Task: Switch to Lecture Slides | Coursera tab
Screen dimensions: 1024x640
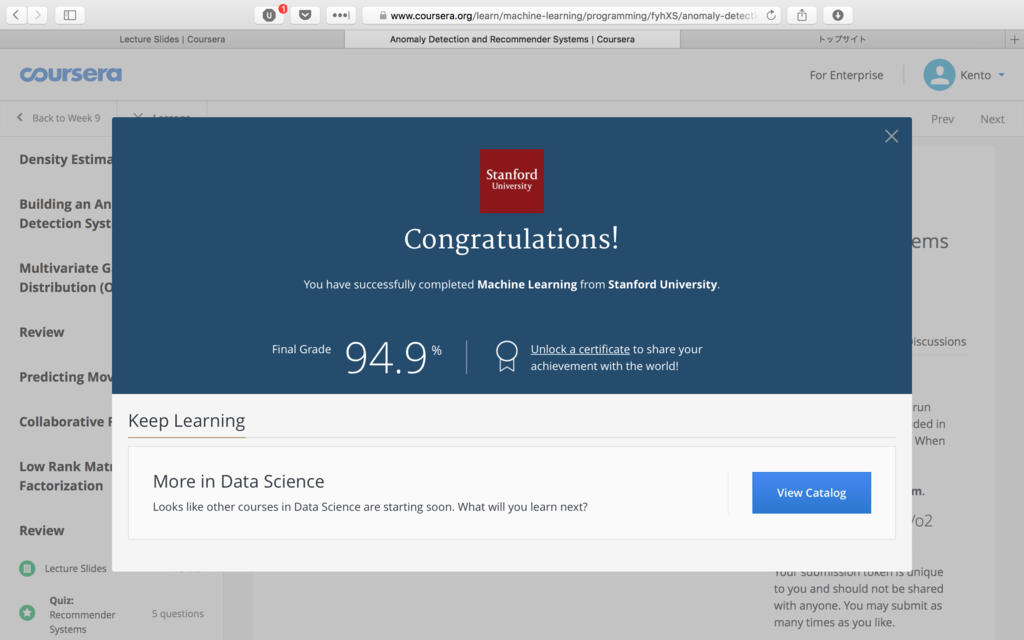Action: click(172, 39)
